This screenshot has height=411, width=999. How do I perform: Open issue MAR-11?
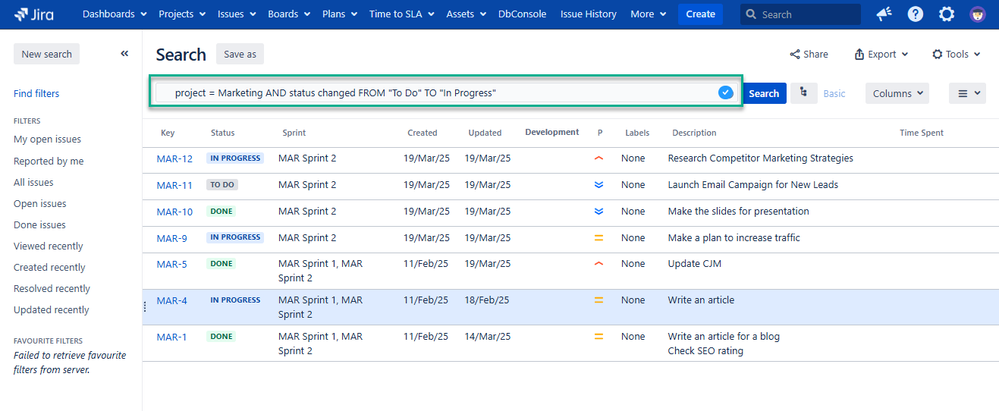pos(175,185)
